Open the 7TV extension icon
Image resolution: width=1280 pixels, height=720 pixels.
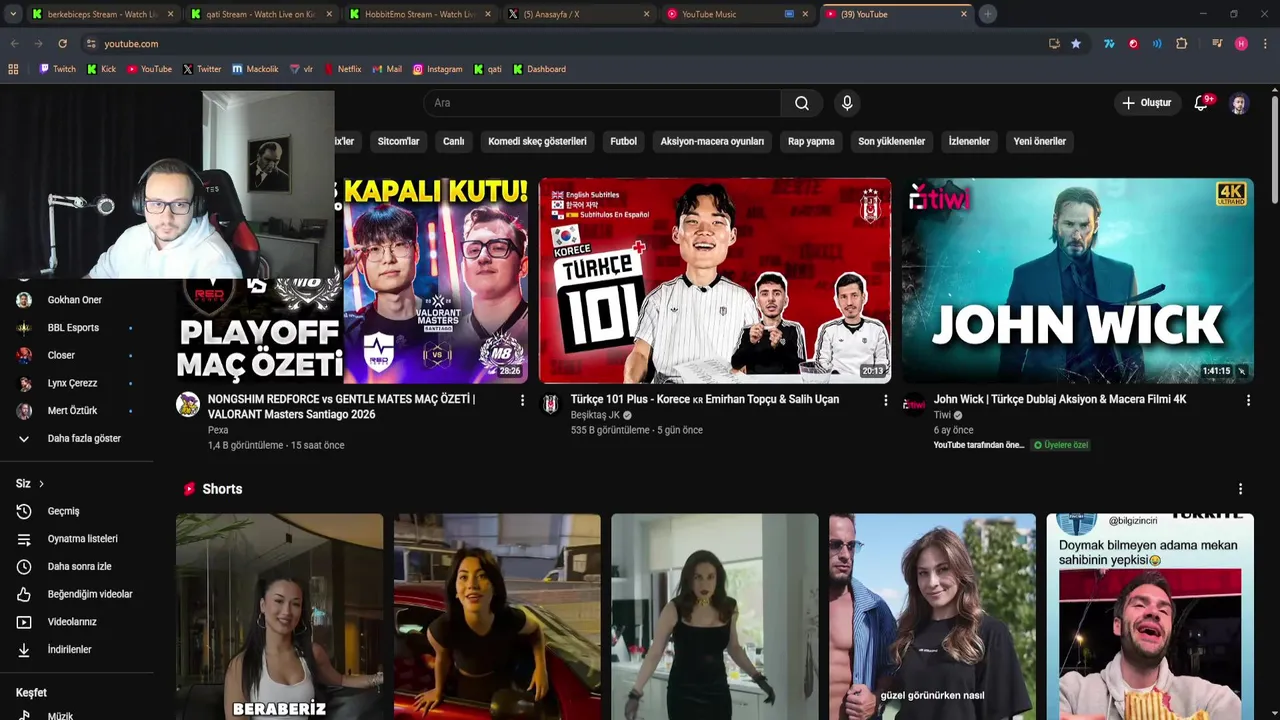coord(1109,44)
